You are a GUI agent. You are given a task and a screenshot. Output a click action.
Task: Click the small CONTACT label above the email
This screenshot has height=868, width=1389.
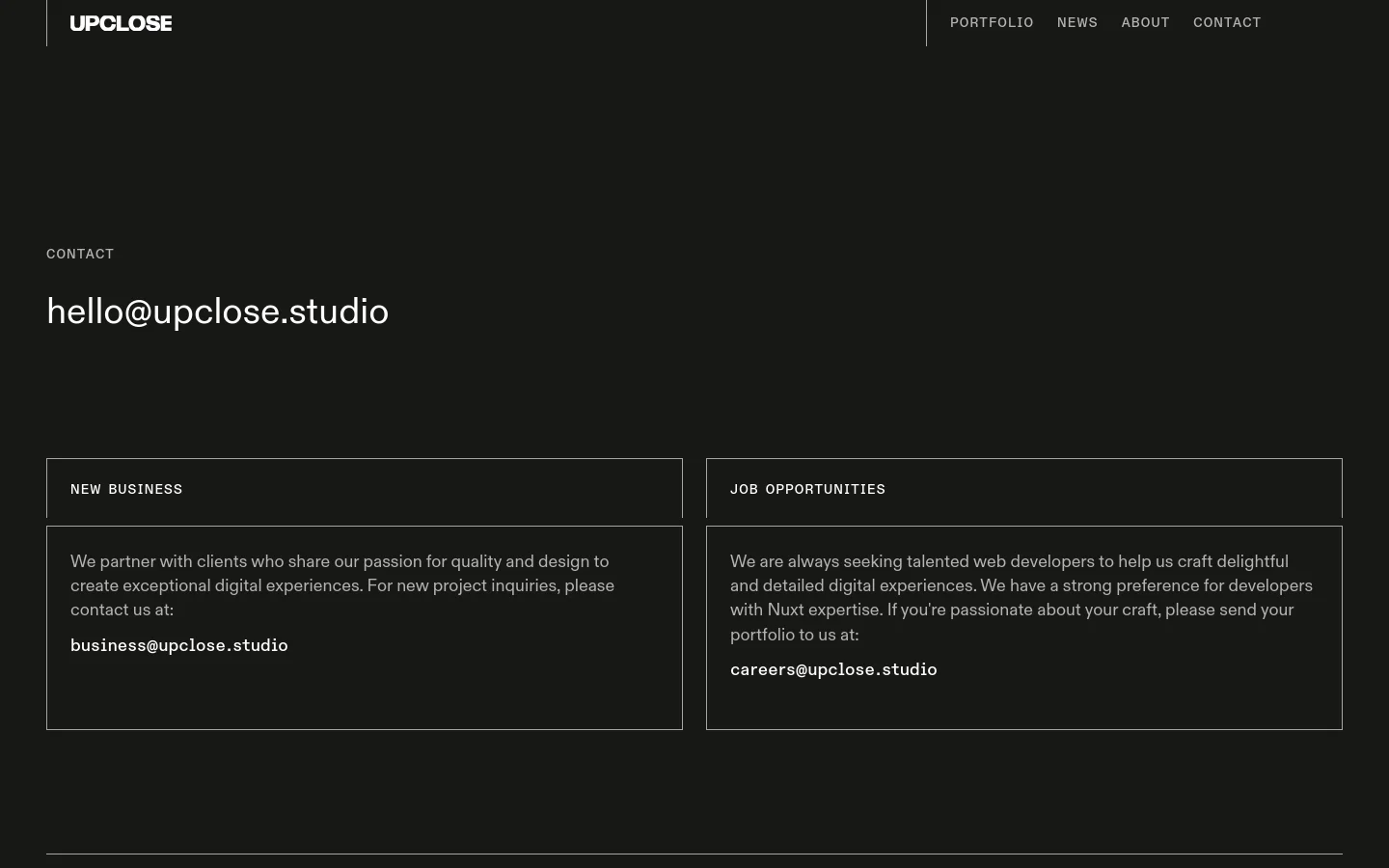coord(80,254)
